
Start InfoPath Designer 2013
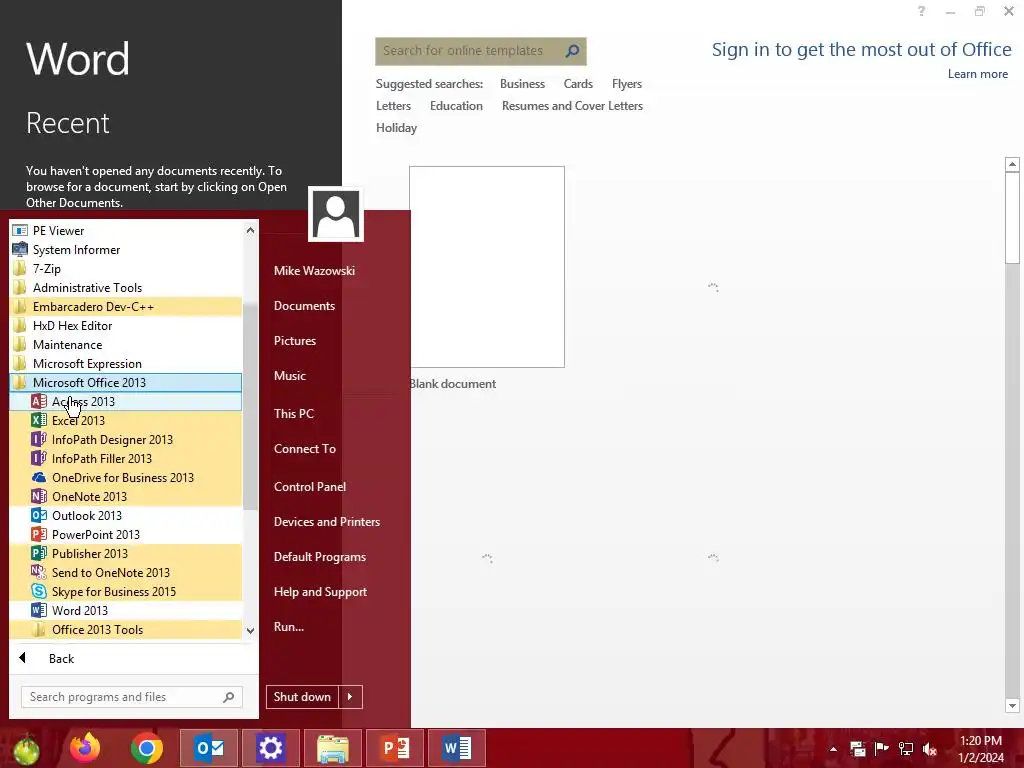point(125,440)
